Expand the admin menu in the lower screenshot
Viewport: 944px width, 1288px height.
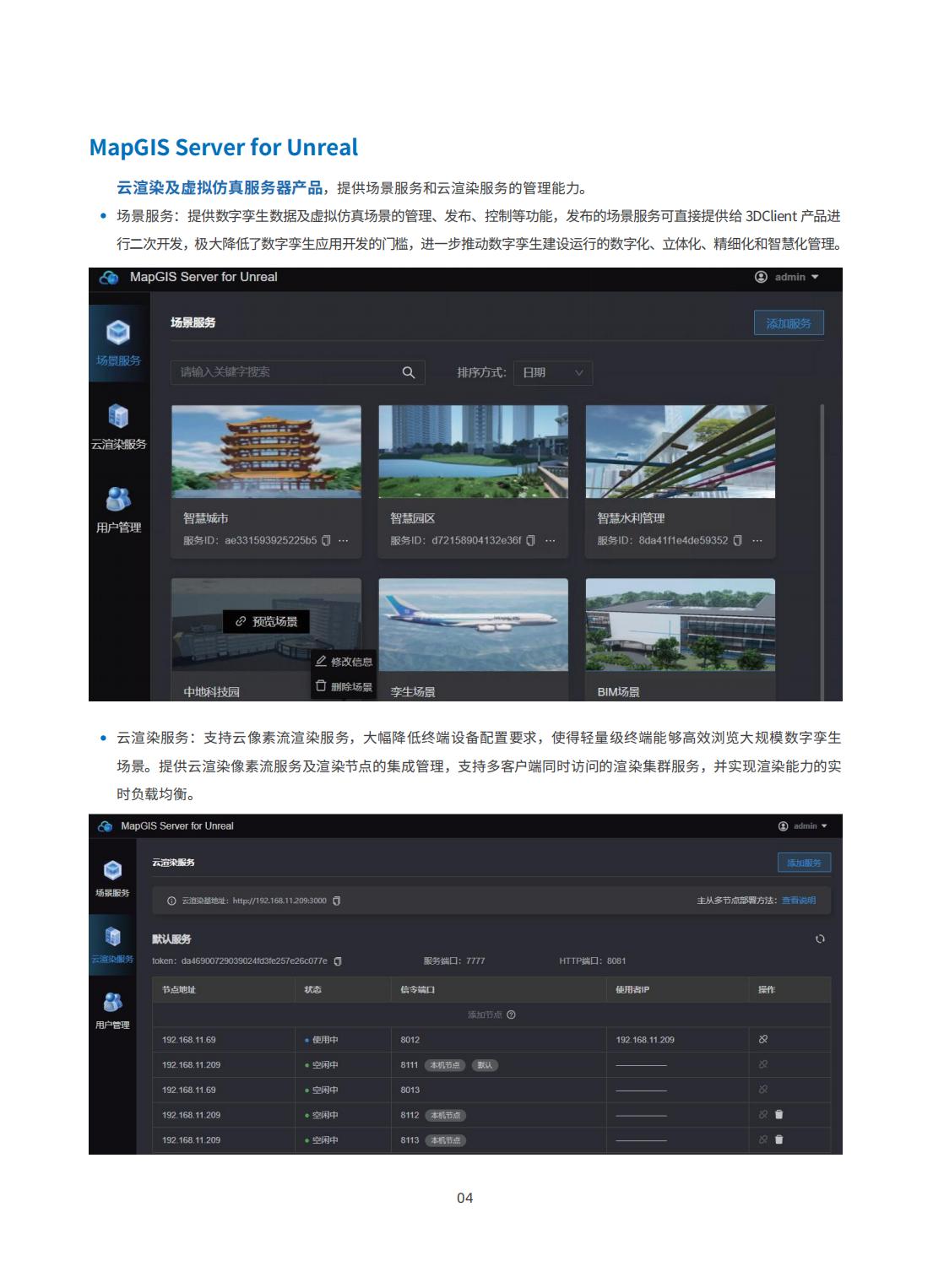click(803, 826)
